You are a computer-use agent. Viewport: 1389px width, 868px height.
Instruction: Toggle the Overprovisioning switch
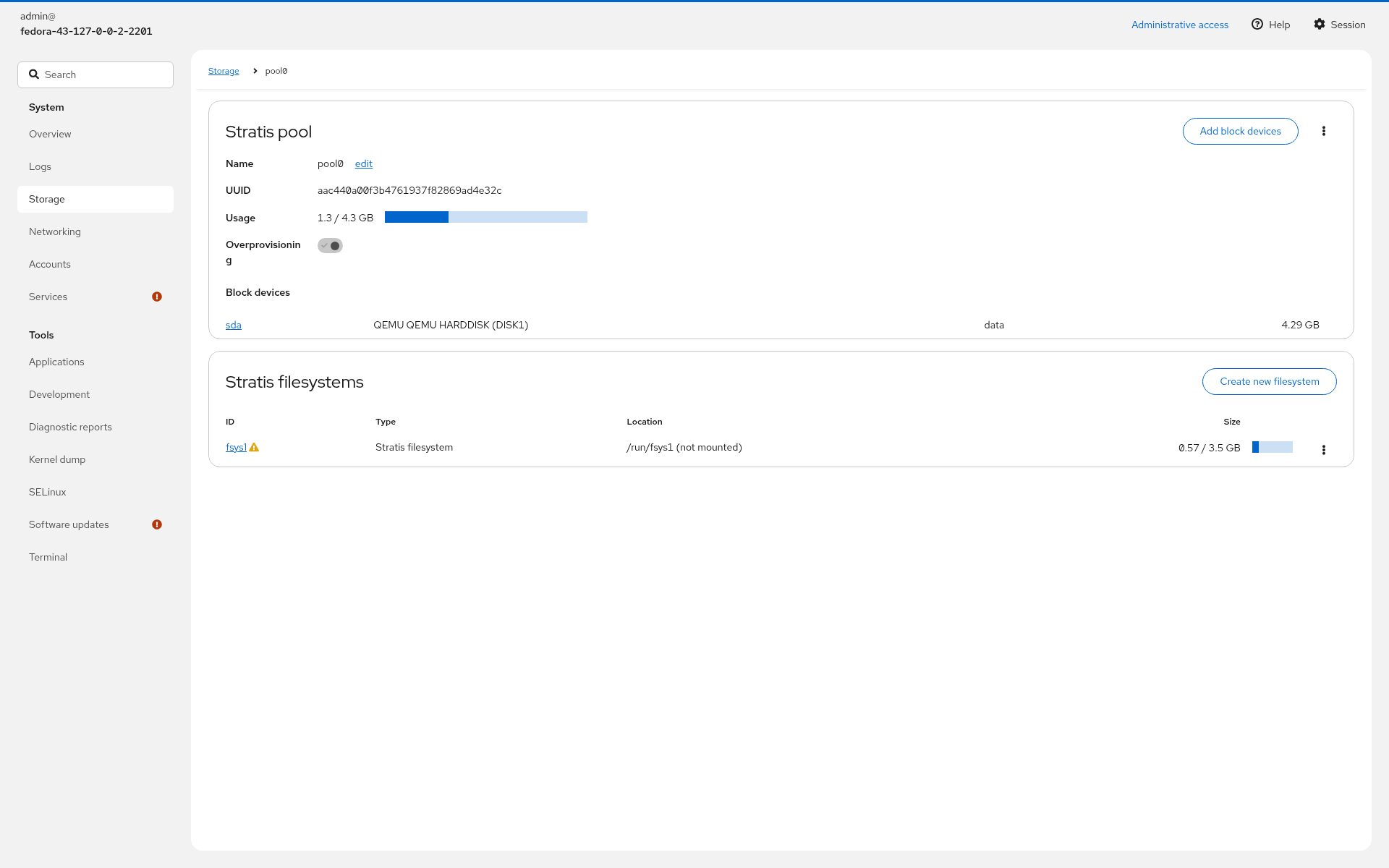330,246
